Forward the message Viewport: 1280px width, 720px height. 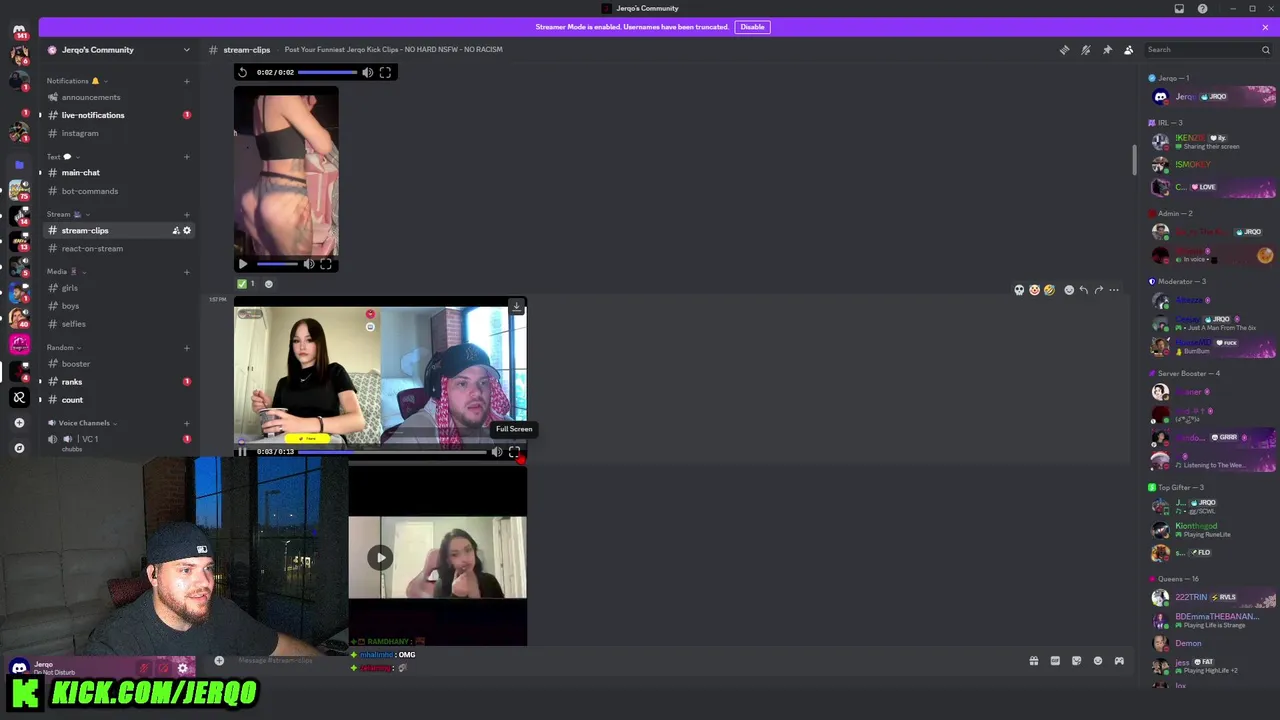pyautogui.click(x=1099, y=290)
